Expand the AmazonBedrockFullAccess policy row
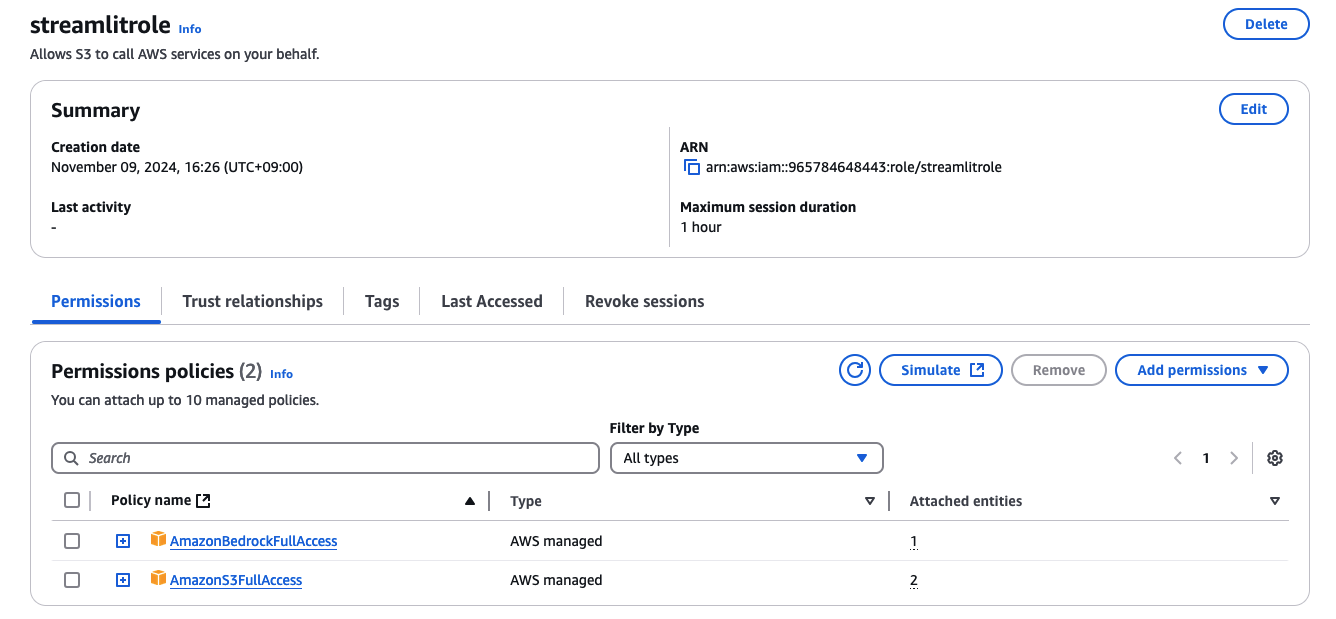This screenshot has width=1336, height=619. tap(123, 541)
